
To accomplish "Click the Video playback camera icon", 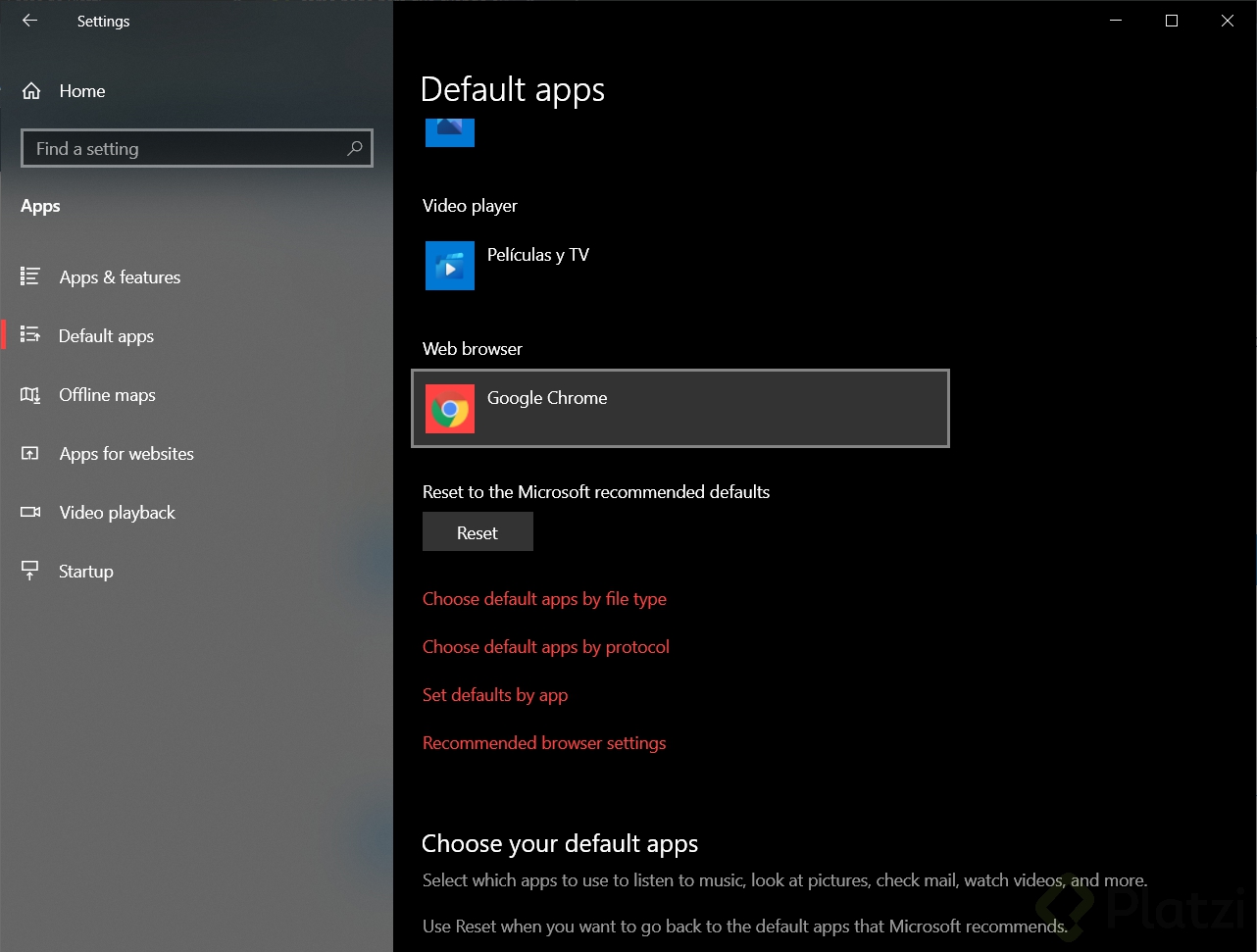I will (x=30, y=512).
